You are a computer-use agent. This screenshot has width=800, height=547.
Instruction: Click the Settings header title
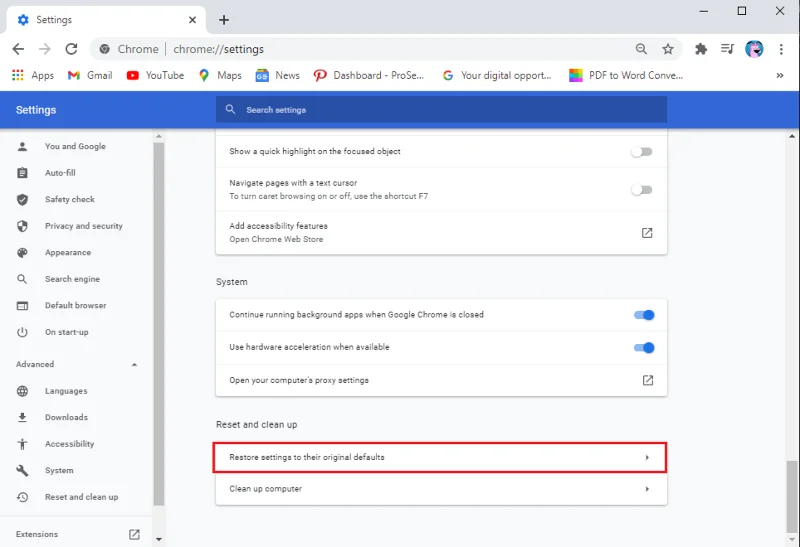tap(36, 110)
